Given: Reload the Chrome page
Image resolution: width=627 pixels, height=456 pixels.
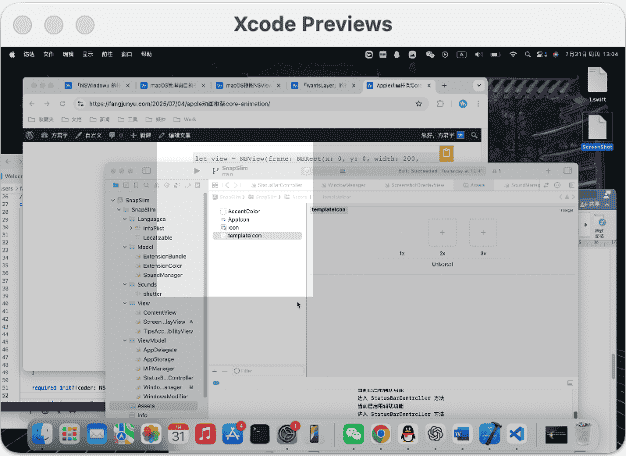Looking at the screenshot, I should coord(62,104).
